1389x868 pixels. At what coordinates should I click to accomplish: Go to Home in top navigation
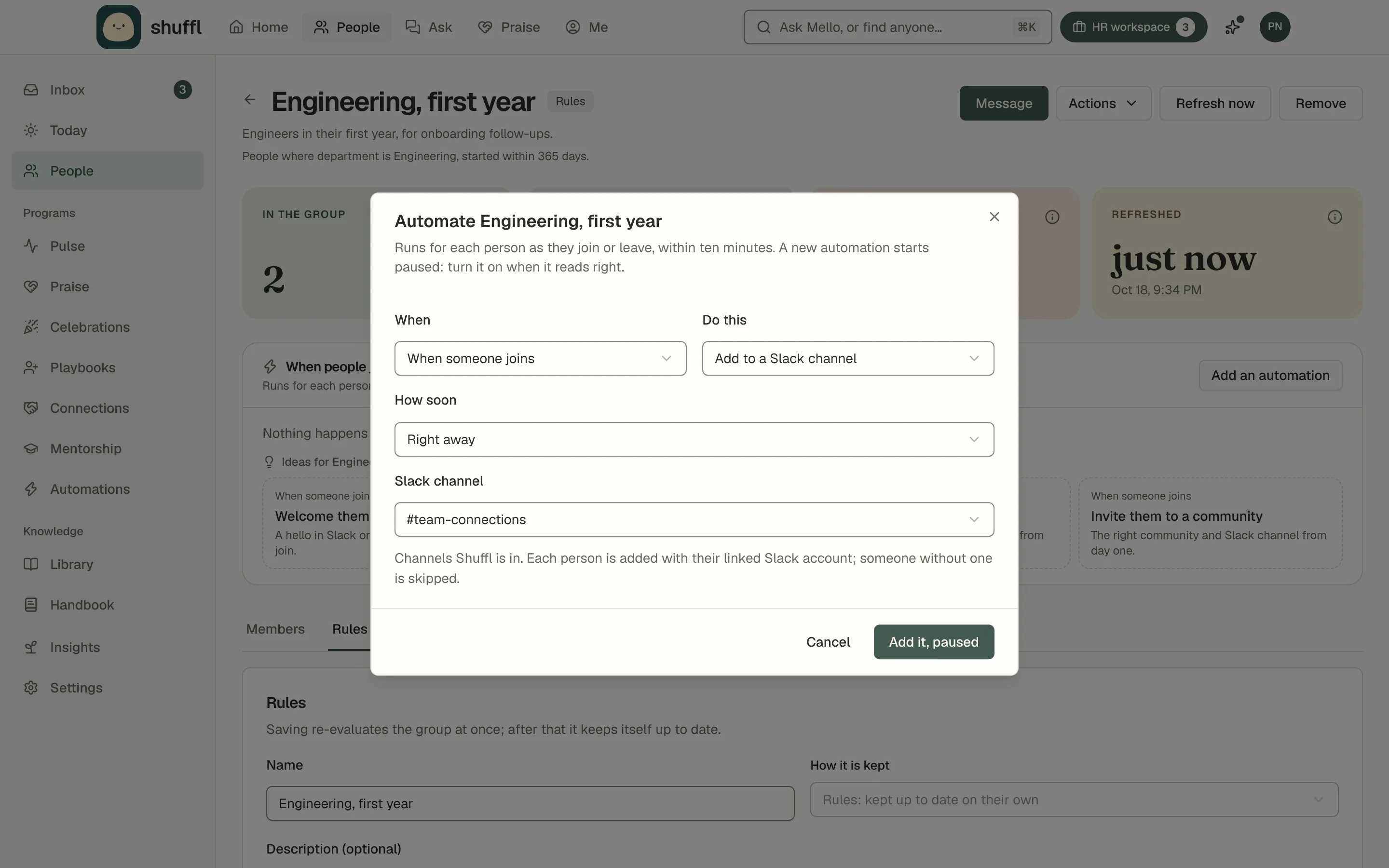(x=259, y=27)
